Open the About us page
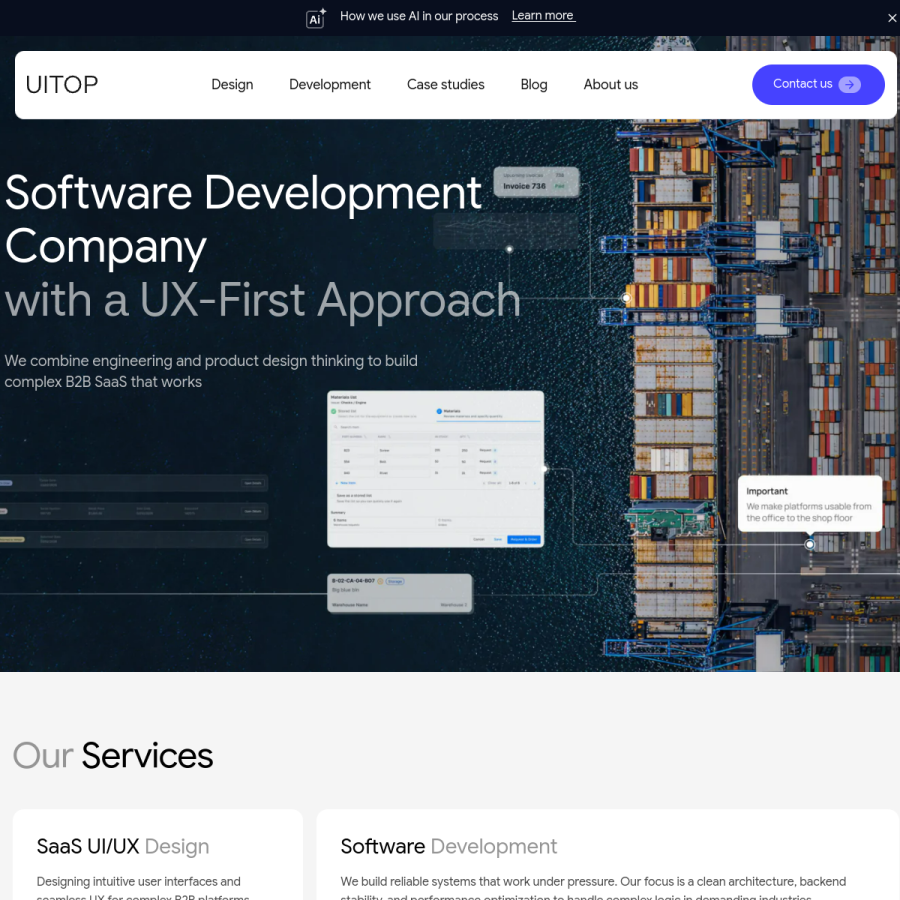Screen dimensions: 900x900 point(610,84)
